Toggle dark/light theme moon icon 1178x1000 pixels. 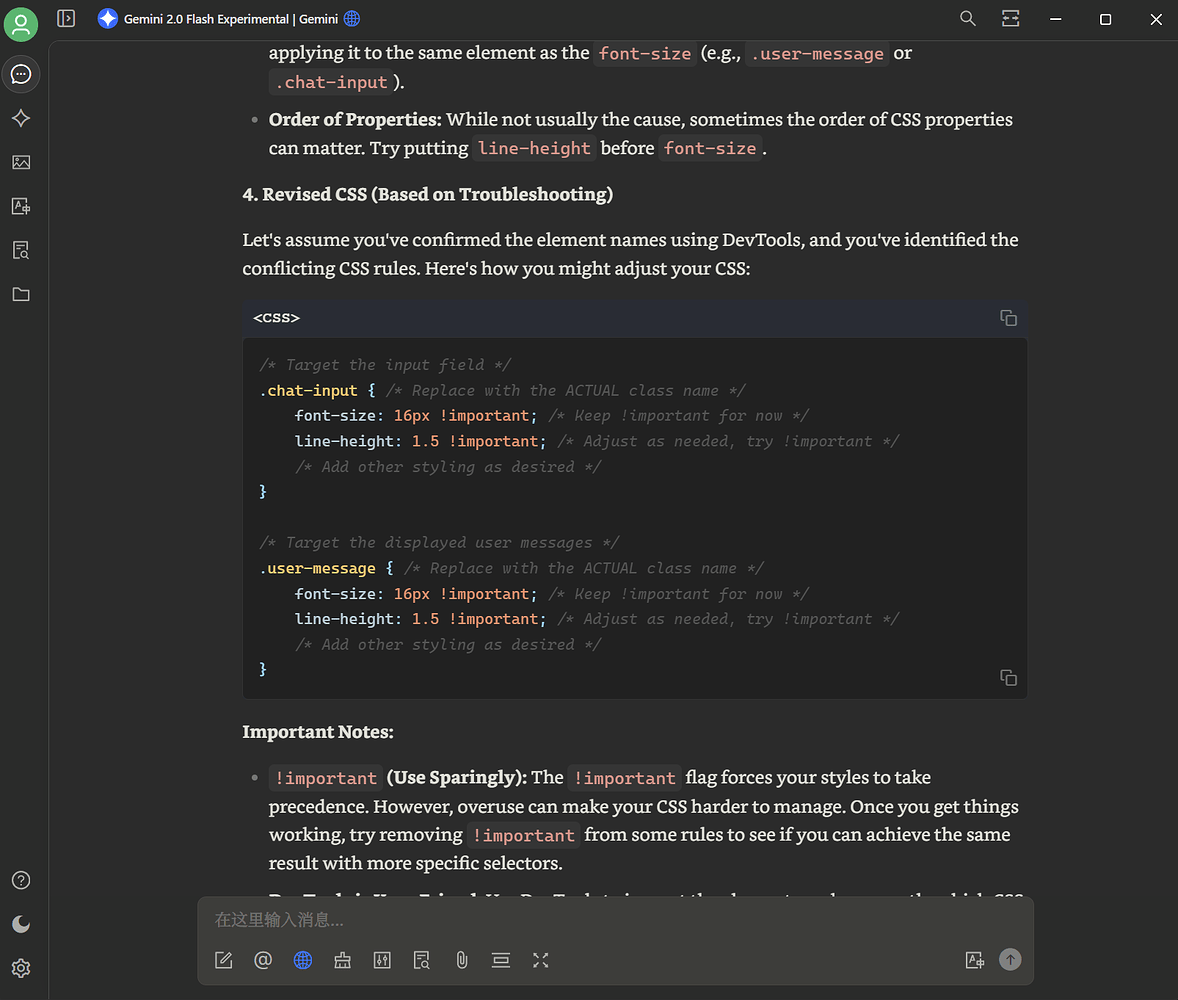21,924
